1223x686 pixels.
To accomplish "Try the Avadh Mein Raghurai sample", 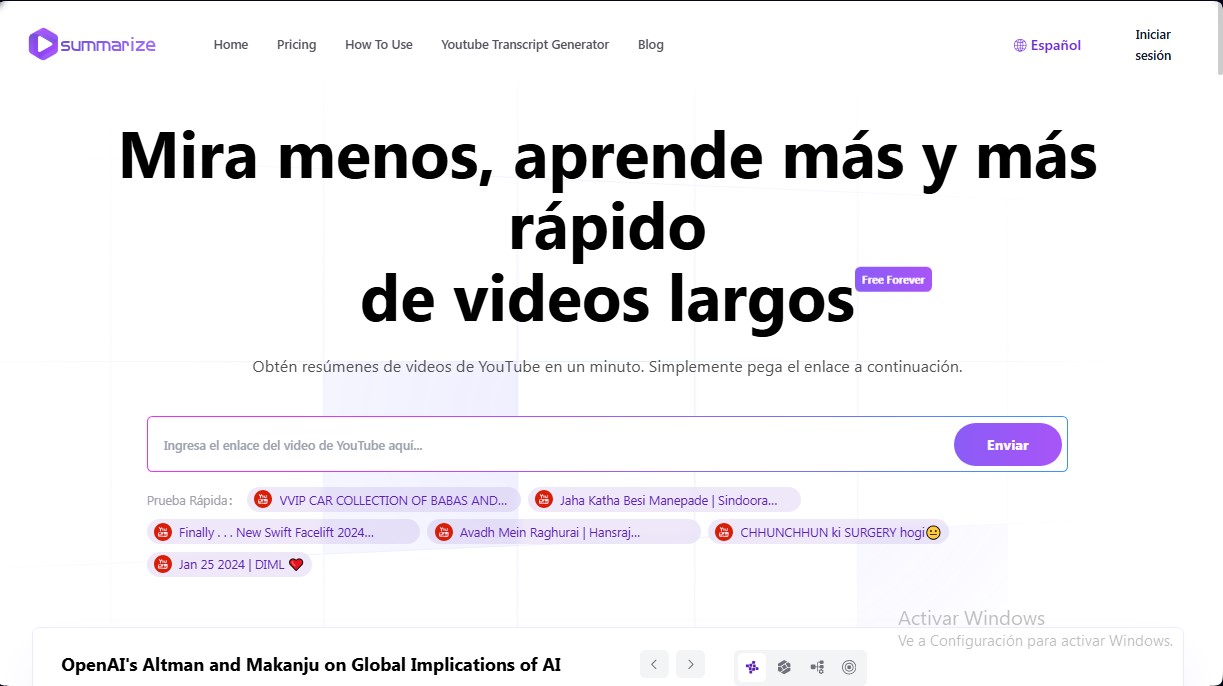I will click(x=564, y=532).
